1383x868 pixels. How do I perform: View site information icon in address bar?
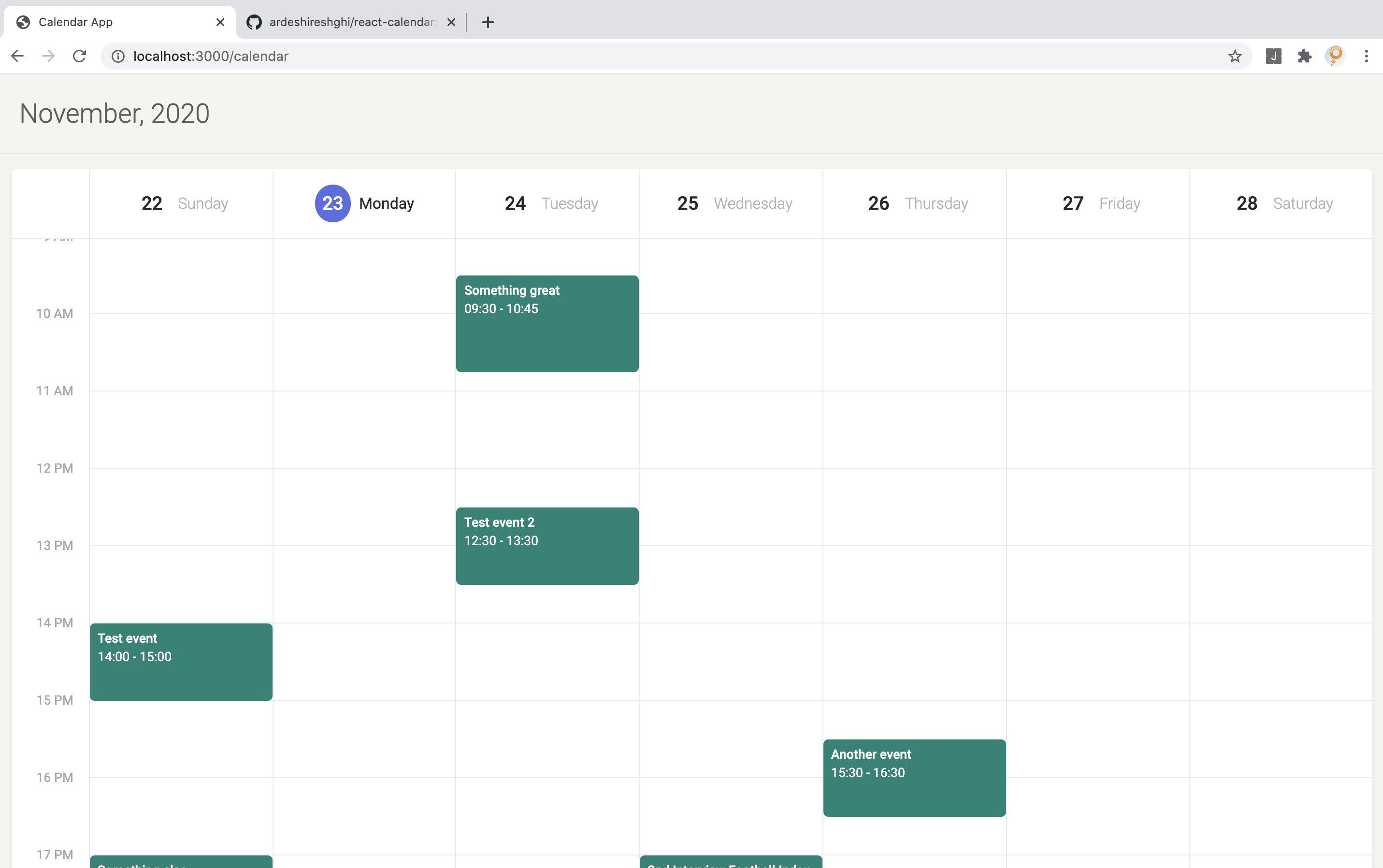coord(118,56)
